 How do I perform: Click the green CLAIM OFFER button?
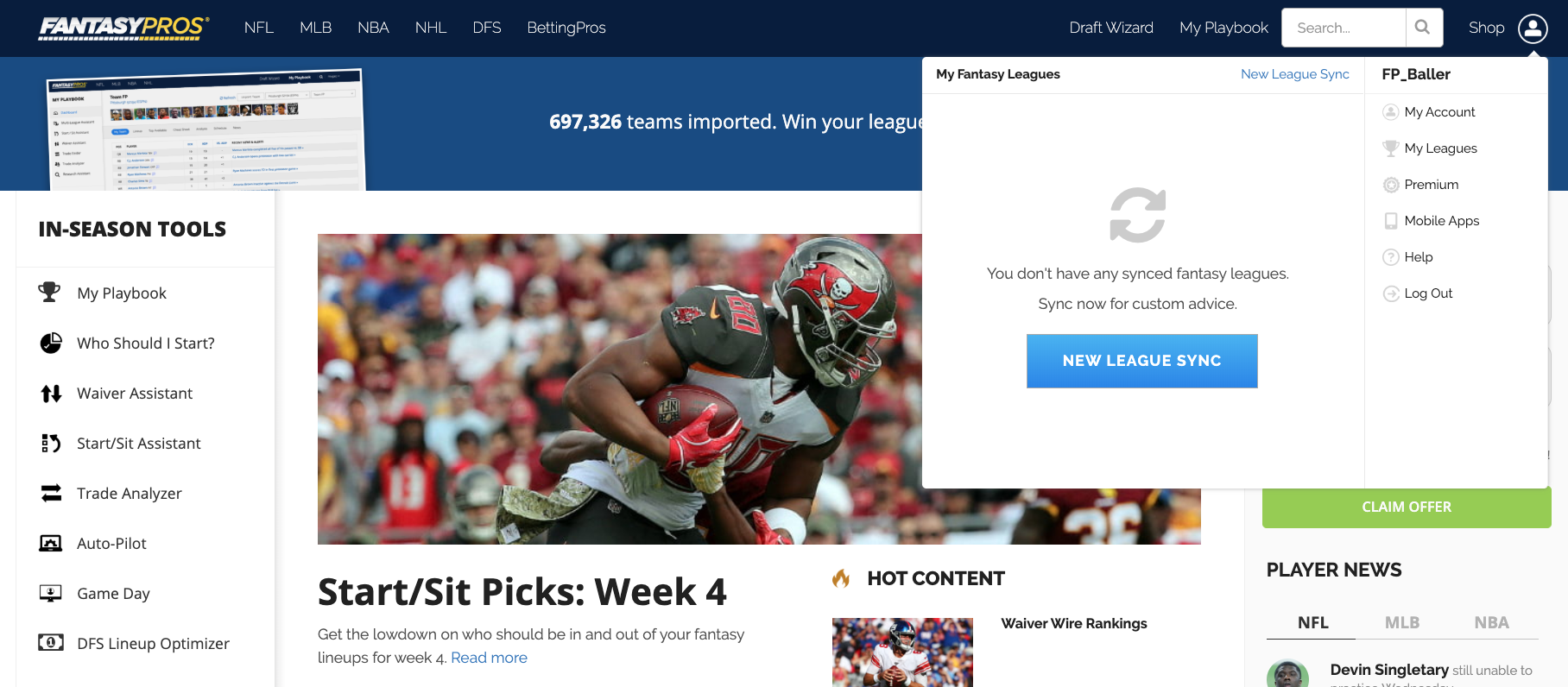tap(1407, 507)
